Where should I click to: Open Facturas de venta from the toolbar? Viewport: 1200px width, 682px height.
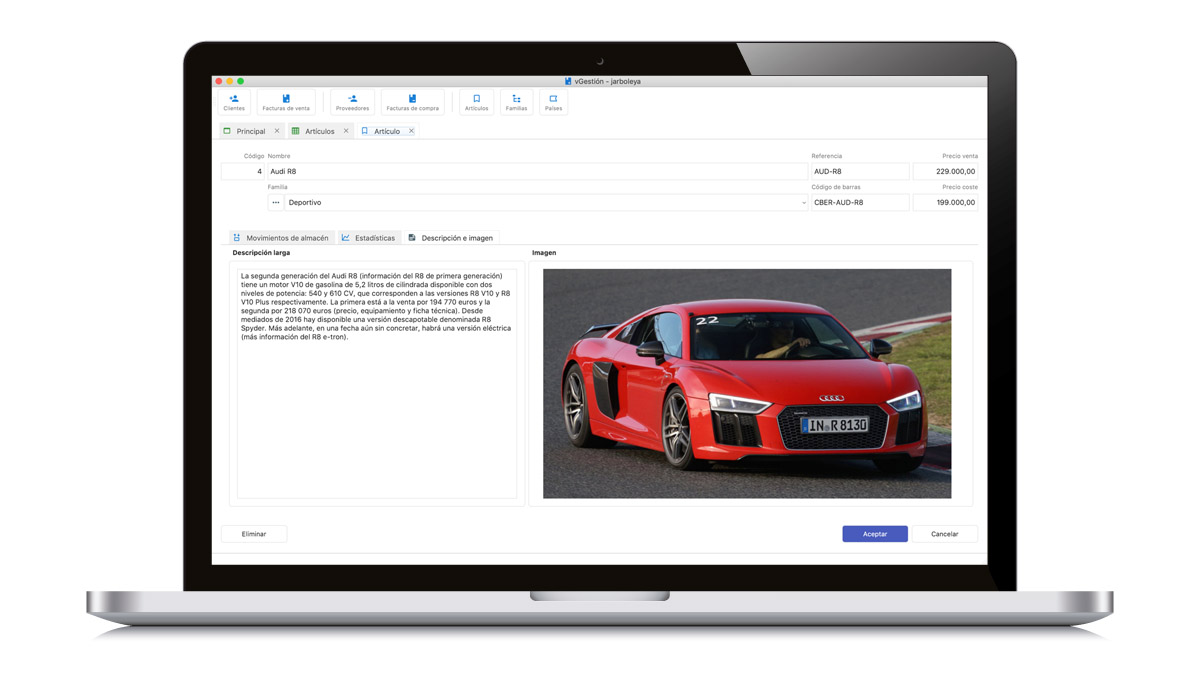point(286,102)
